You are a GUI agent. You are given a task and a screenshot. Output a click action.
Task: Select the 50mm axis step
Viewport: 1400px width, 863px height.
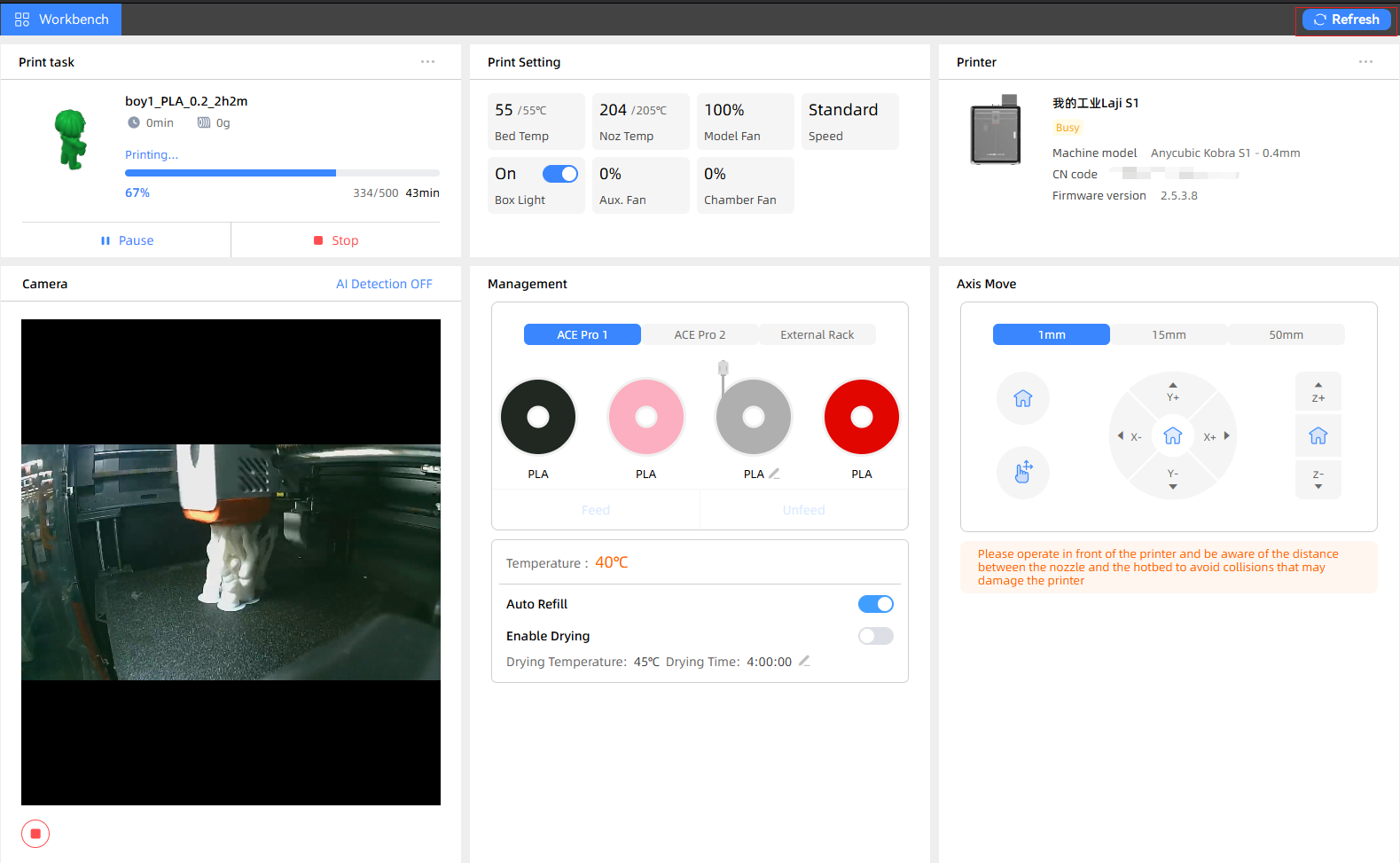(x=1286, y=334)
